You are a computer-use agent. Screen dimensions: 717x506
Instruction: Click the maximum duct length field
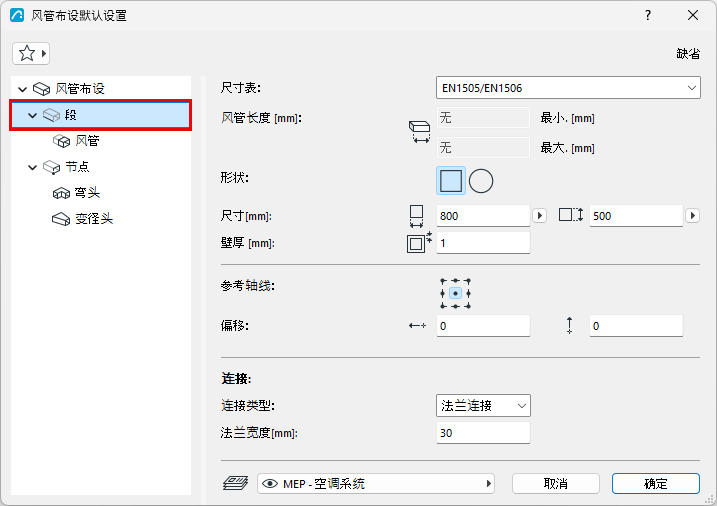[483, 148]
